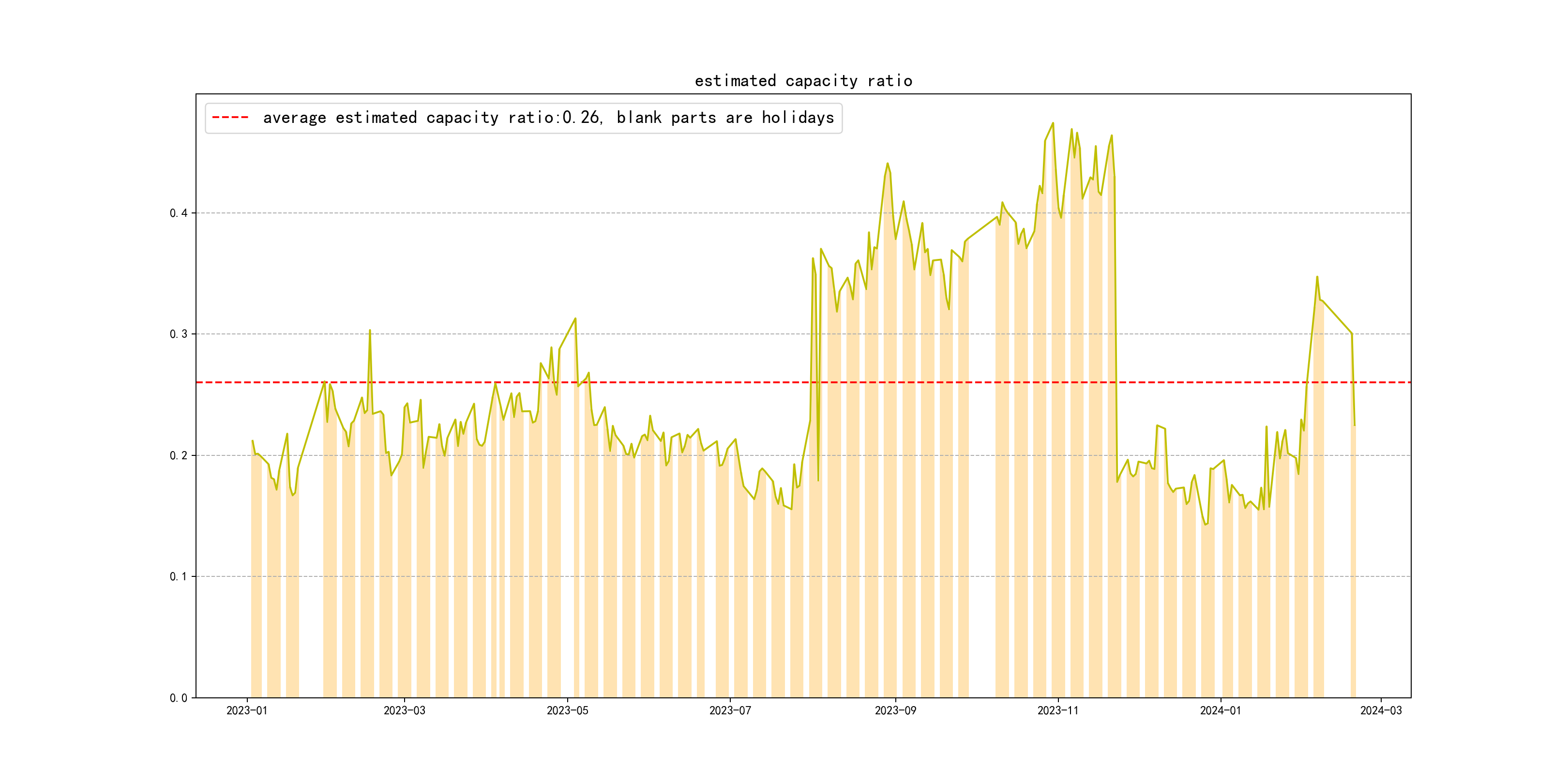Click the 2023-09 x-axis label
The image size is (1568, 784).
tap(895, 710)
